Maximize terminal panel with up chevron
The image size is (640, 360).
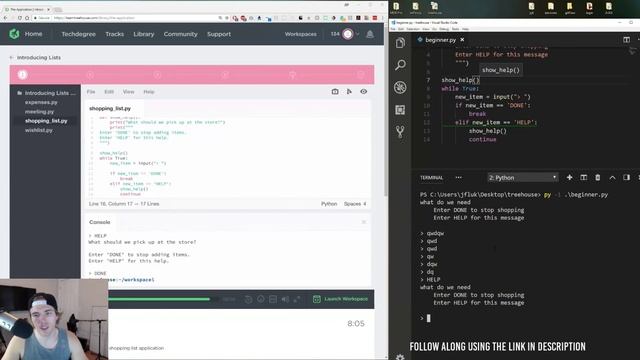pos(612,178)
